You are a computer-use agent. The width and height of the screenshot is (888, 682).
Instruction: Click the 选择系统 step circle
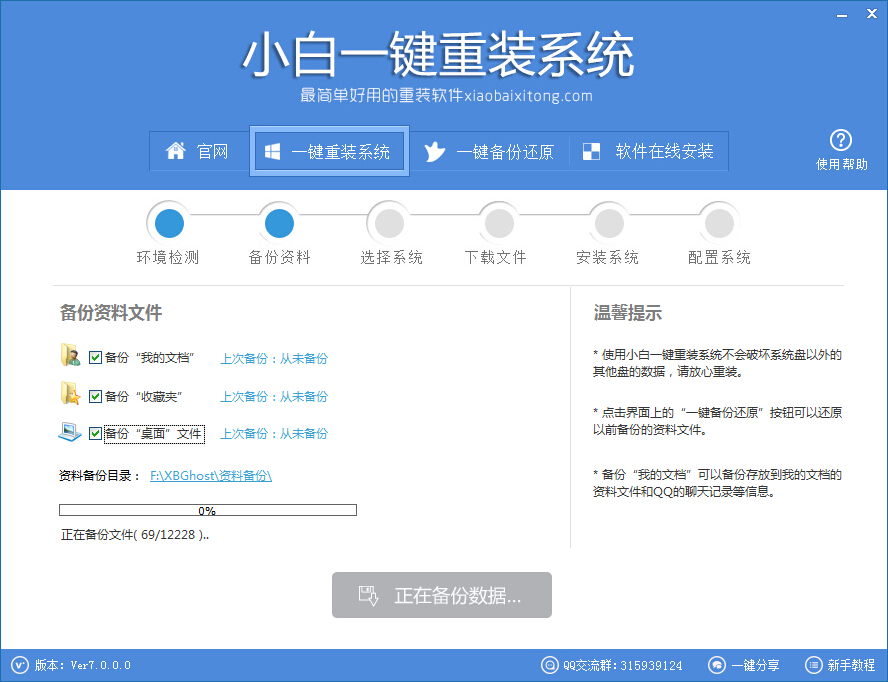pyautogui.click(x=388, y=222)
